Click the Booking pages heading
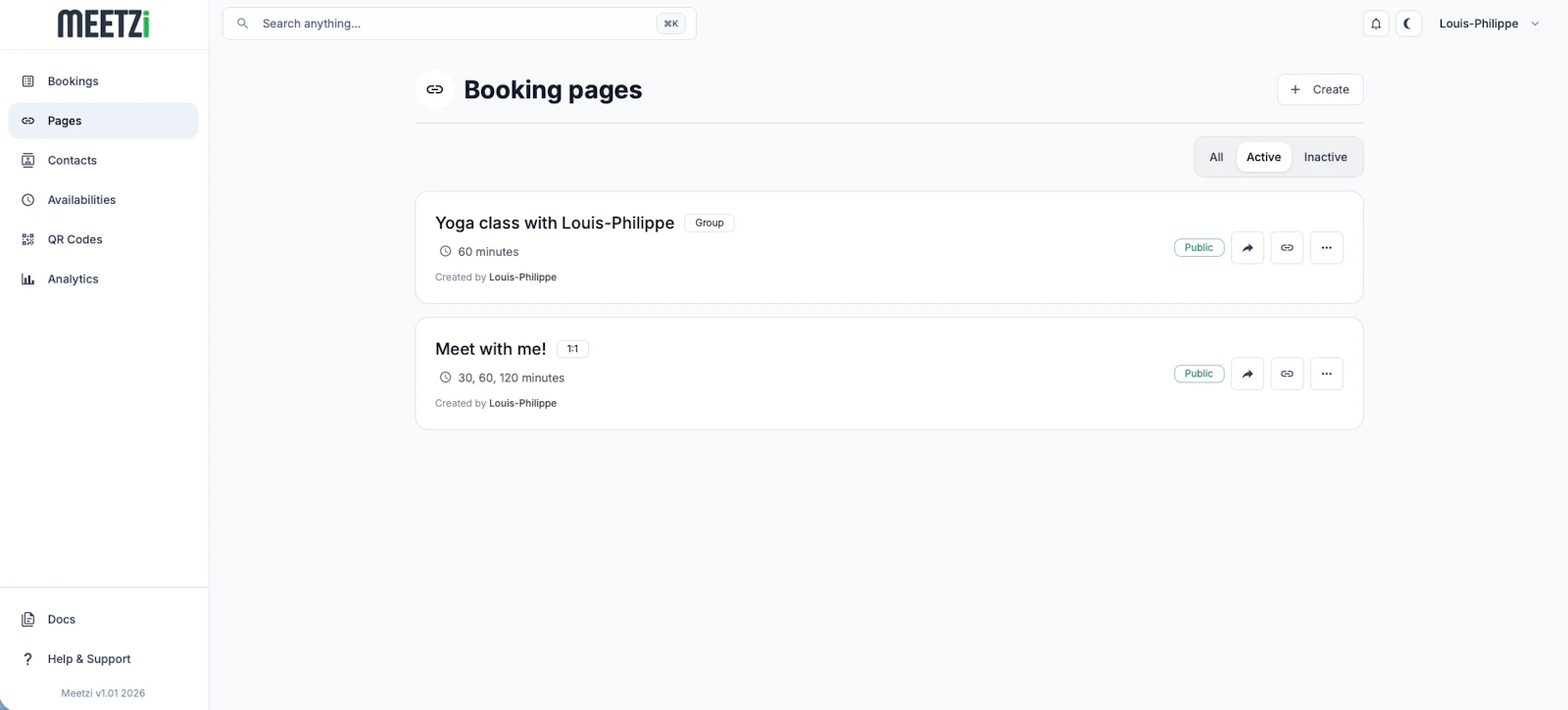The image size is (1568, 710). pyautogui.click(x=553, y=89)
